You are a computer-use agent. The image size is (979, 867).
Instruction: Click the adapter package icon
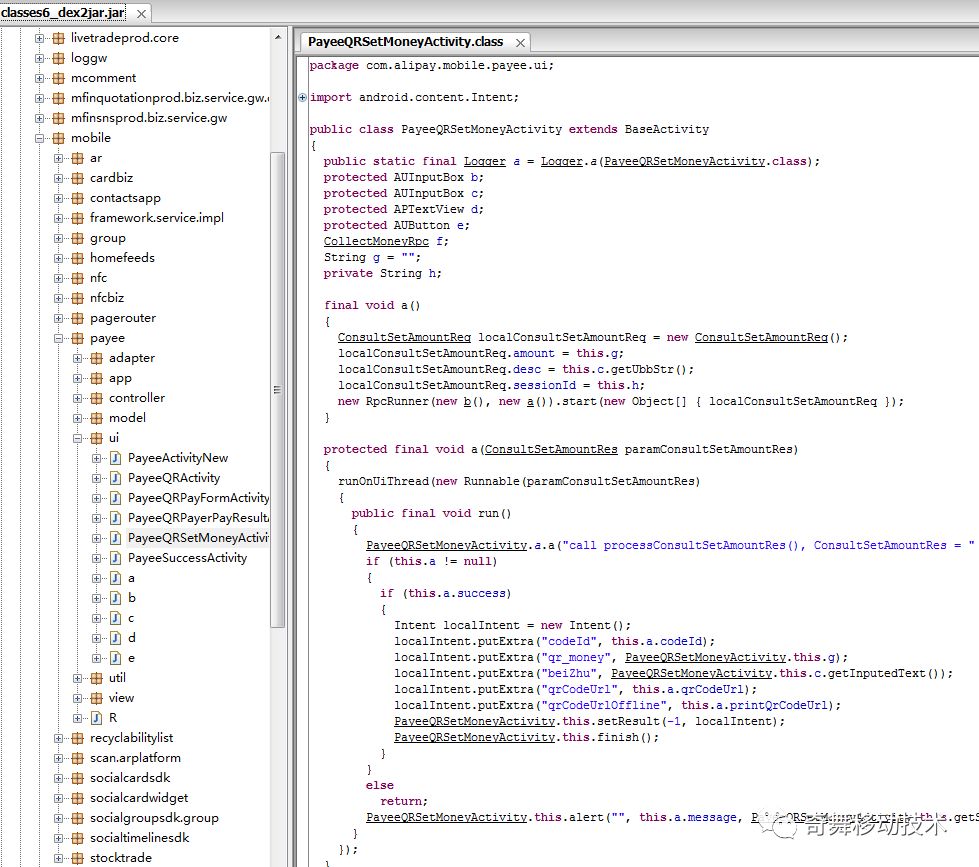click(96, 358)
